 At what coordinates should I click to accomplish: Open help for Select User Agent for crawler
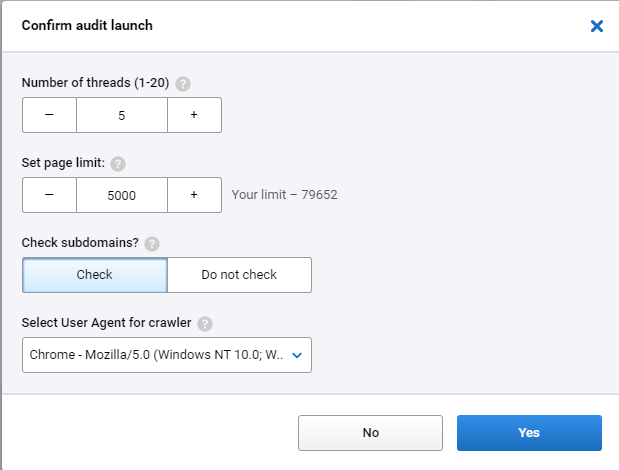point(205,324)
